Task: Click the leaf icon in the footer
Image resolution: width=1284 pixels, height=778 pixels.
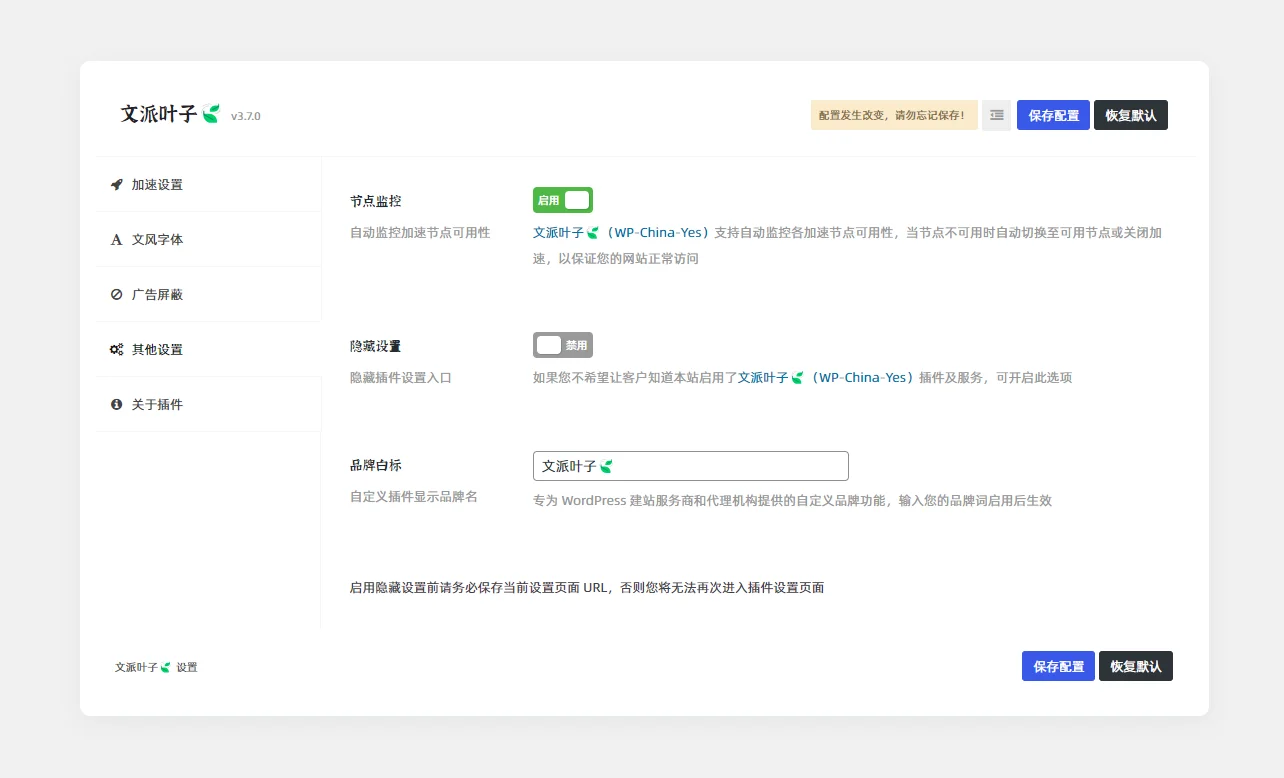Action: 166,667
